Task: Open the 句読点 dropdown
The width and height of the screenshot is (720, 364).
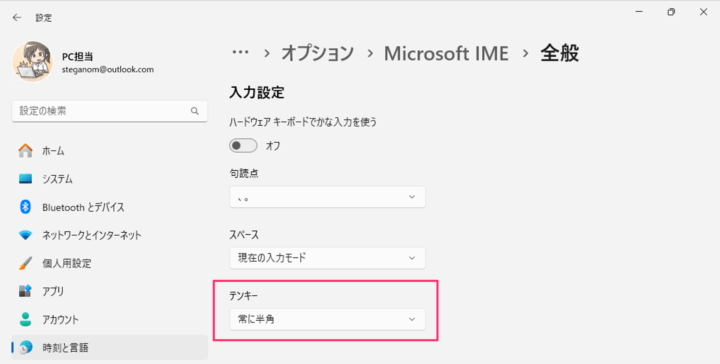Action: click(327, 197)
